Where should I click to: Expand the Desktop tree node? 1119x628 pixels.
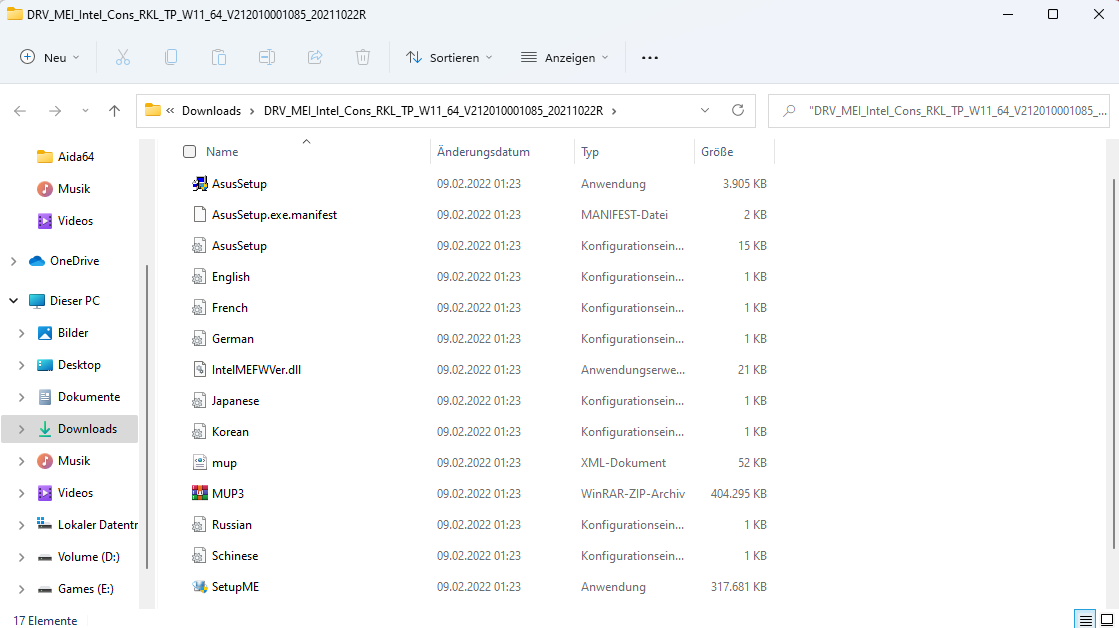click(x=21, y=365)
